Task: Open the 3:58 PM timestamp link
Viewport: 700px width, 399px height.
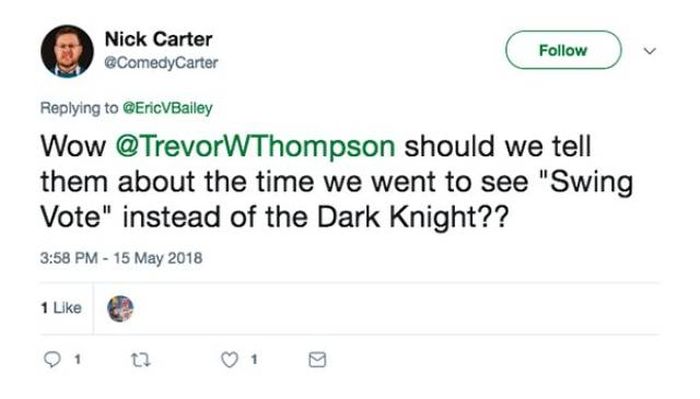Action: pyautogui.click(x=69, y=258)
